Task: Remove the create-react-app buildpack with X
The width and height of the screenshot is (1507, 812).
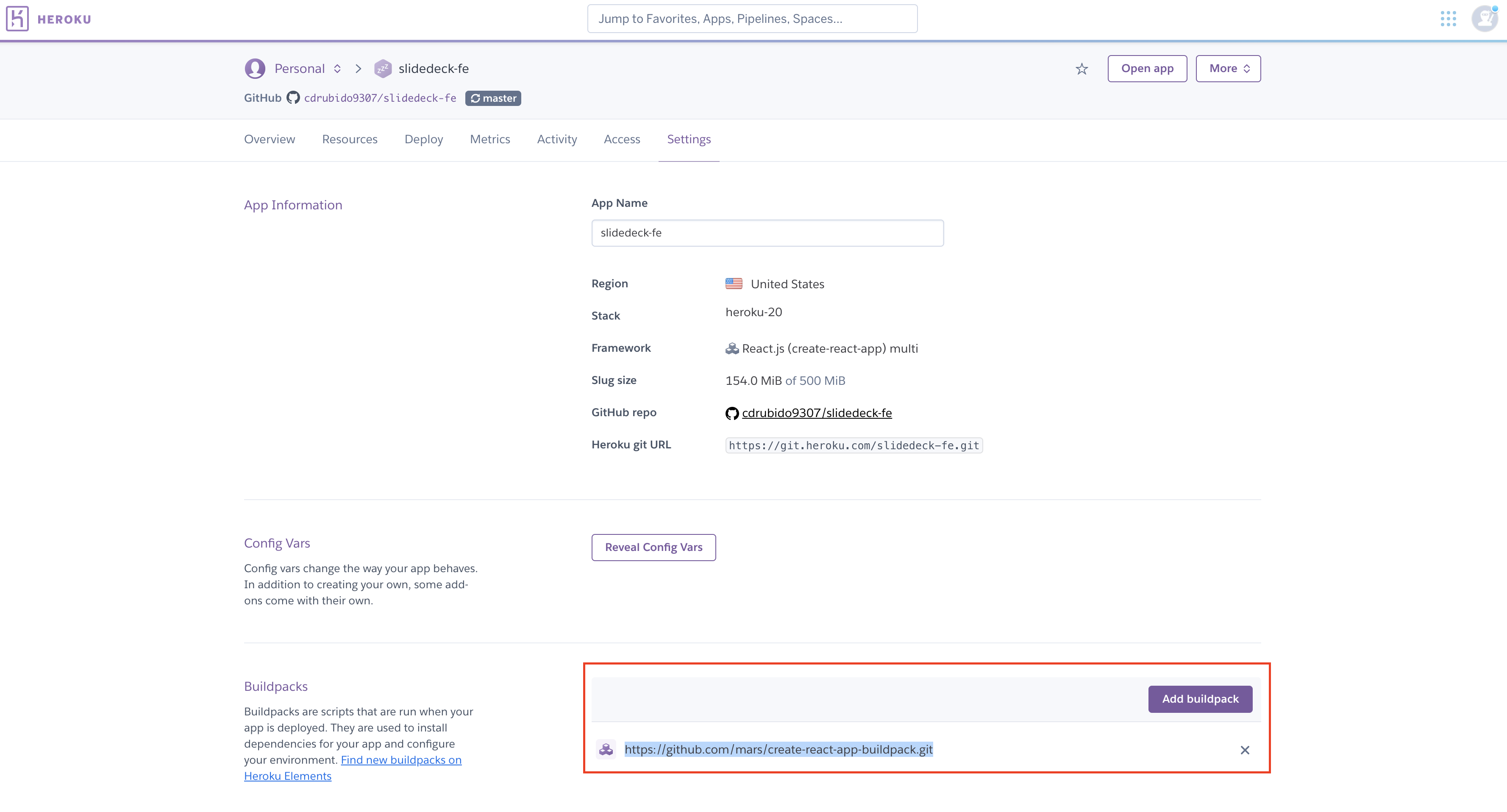Action: point(1245,750)
